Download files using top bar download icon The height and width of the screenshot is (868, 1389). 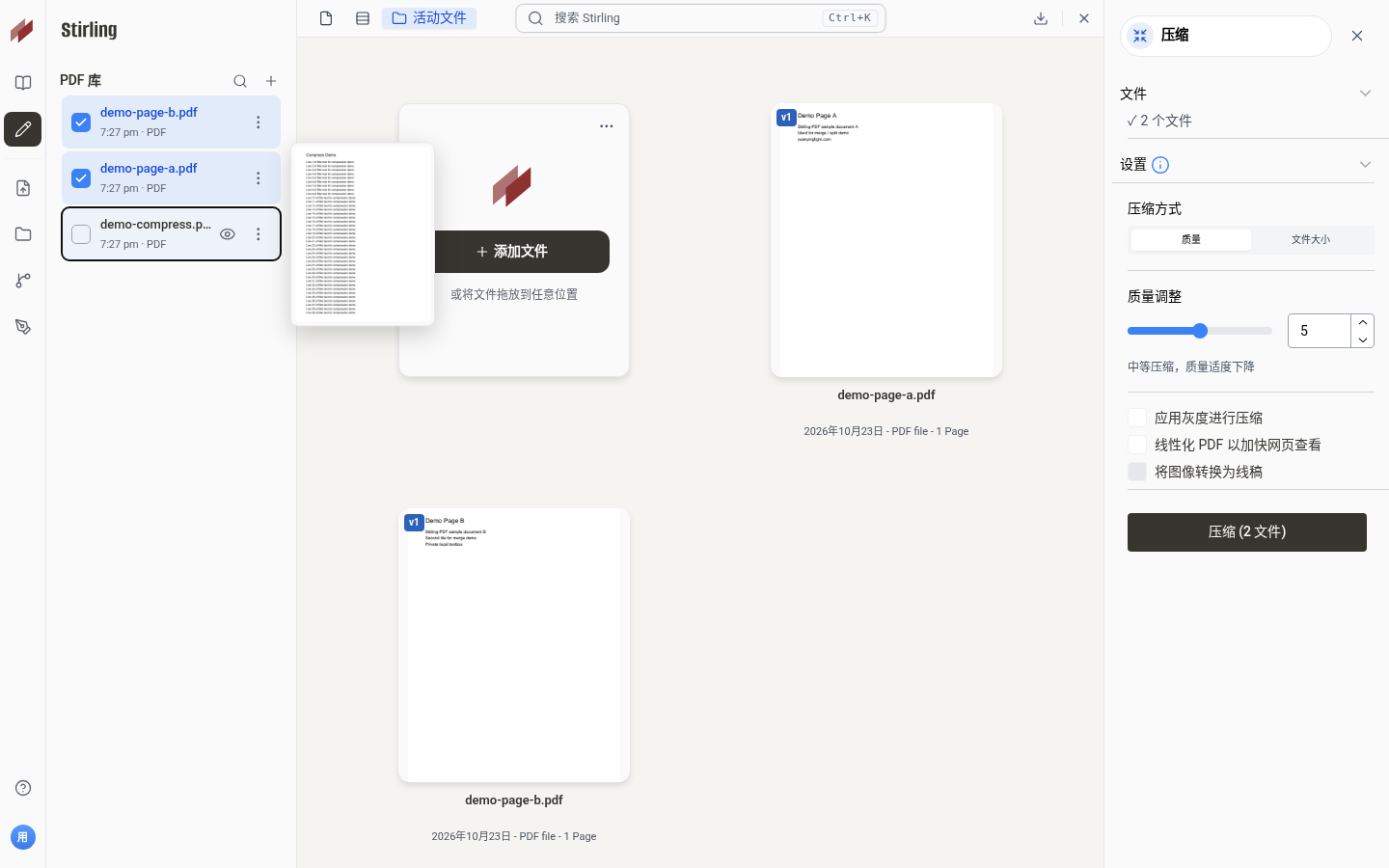tap(1041, 18)
